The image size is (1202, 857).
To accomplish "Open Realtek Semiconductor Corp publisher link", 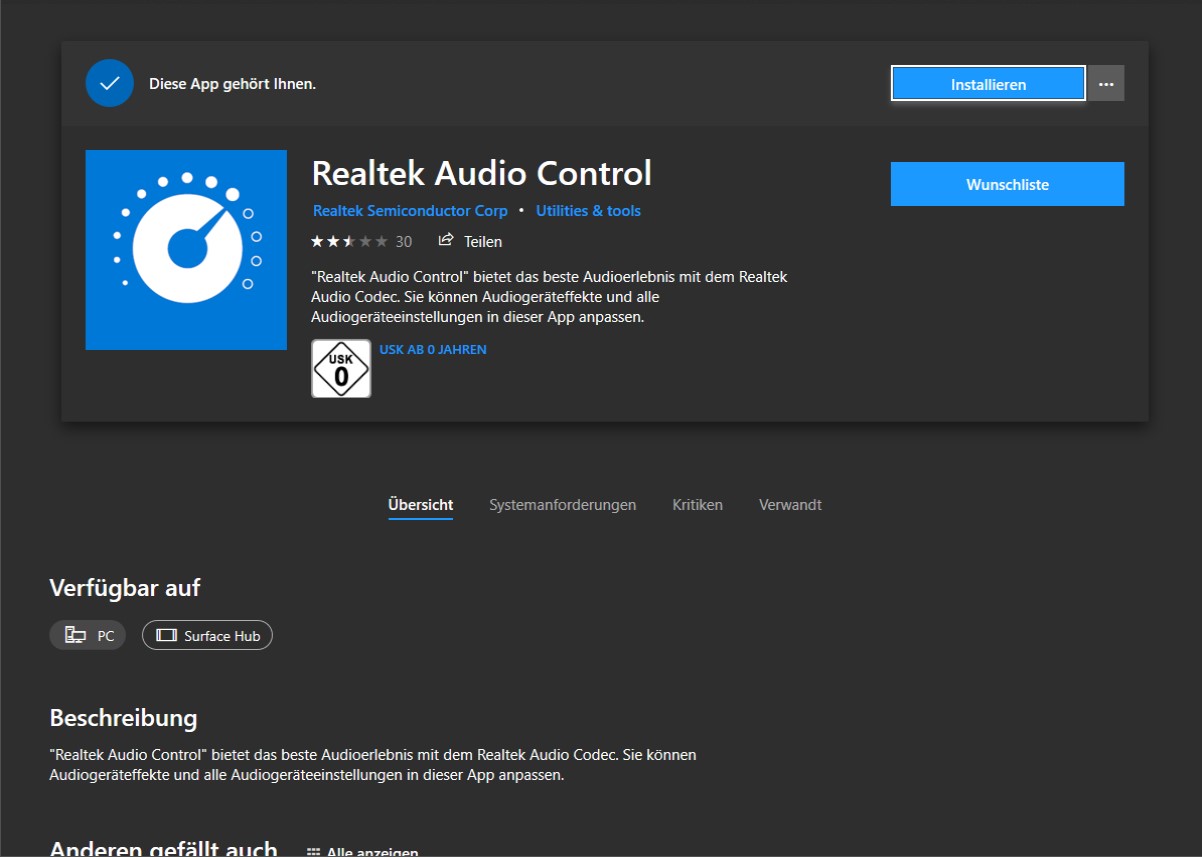I will point(410,211).
